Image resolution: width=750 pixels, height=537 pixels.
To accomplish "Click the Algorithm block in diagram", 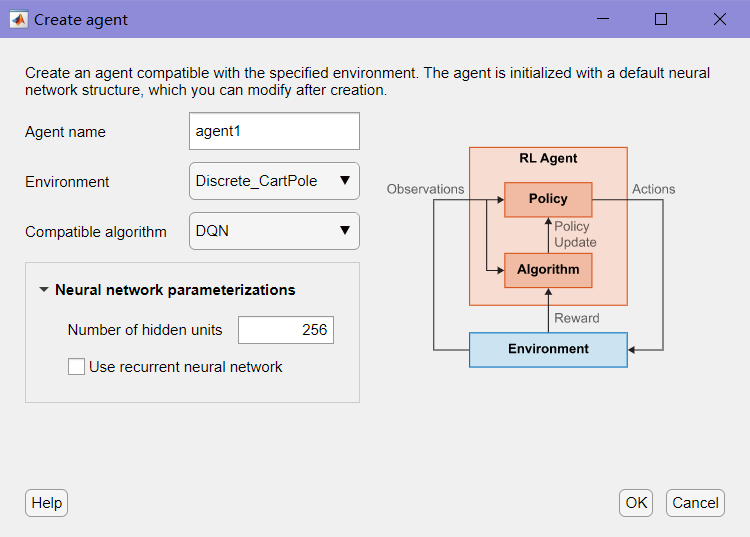I will pyautogui.click(x=548, y=270).
